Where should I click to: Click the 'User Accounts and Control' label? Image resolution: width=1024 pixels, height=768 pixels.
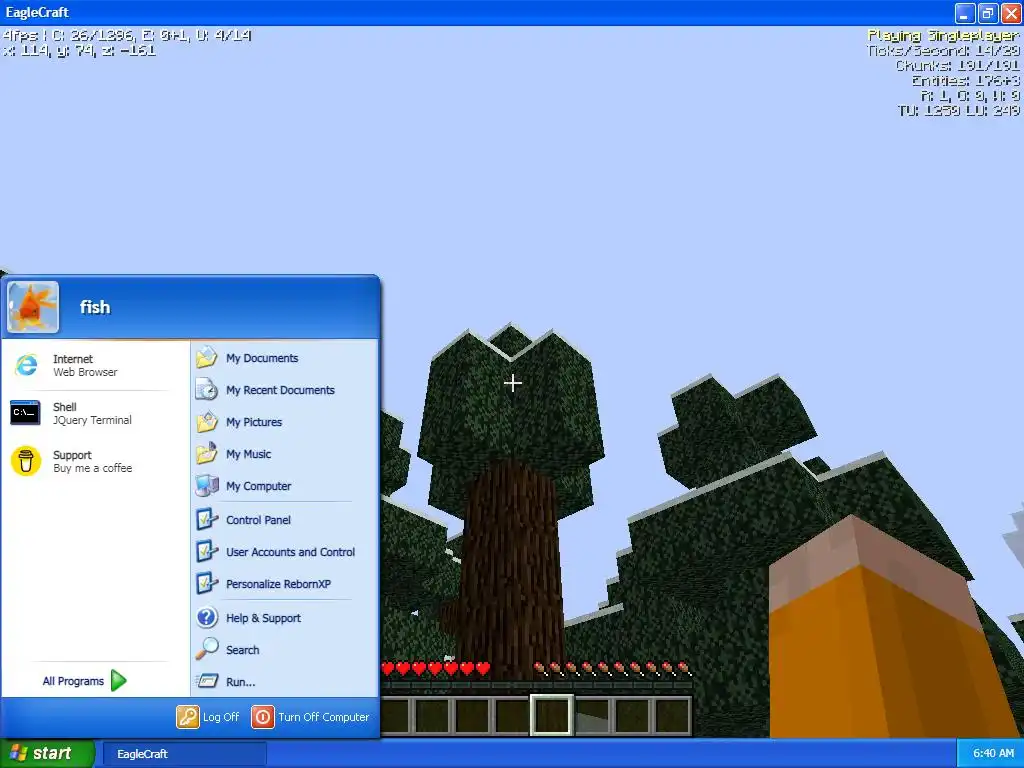(291, 552)
